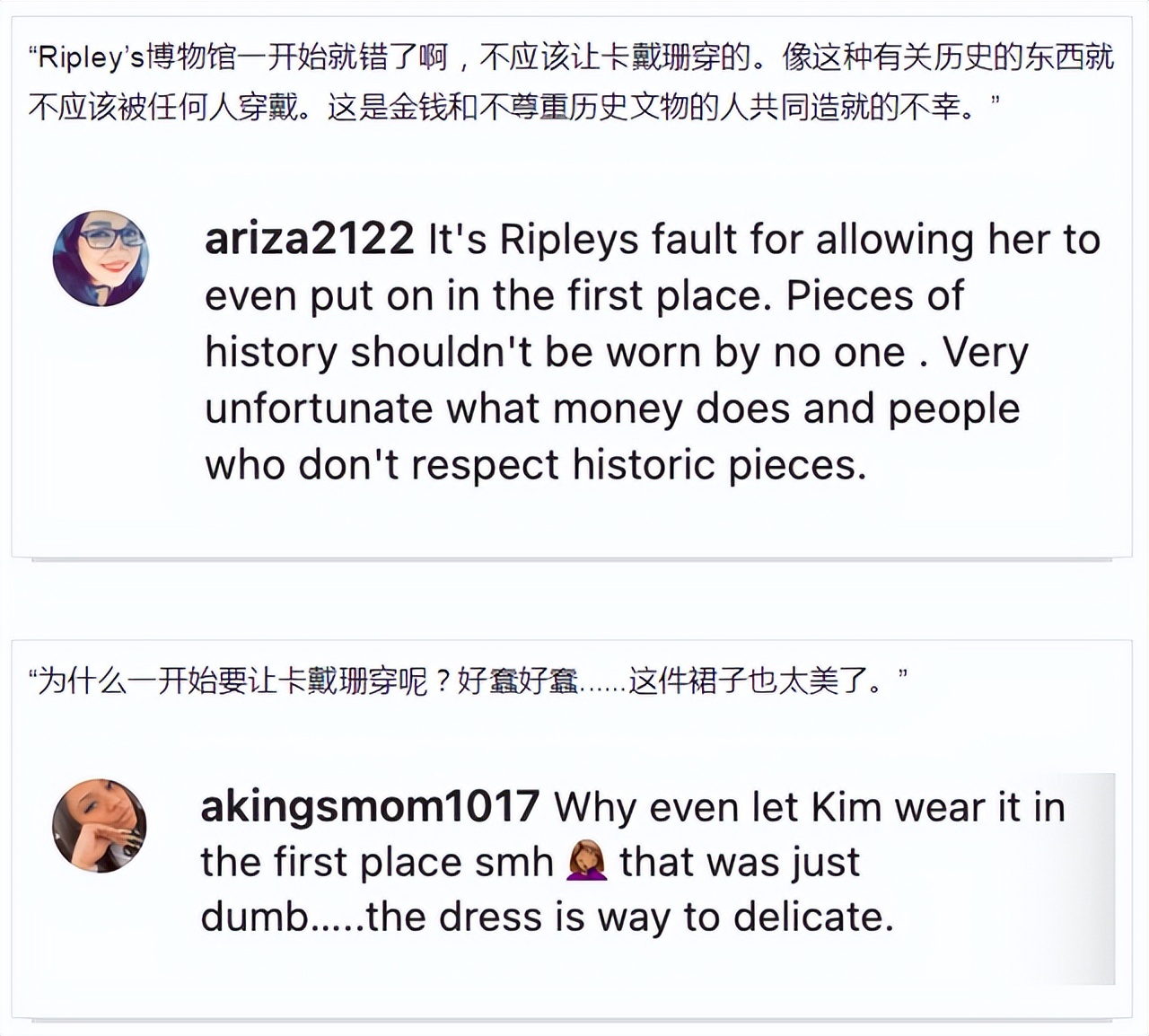1149x1036 pixels.
Task: Click the line starting "unfortunate what money does"
Action: coord(612,408)
